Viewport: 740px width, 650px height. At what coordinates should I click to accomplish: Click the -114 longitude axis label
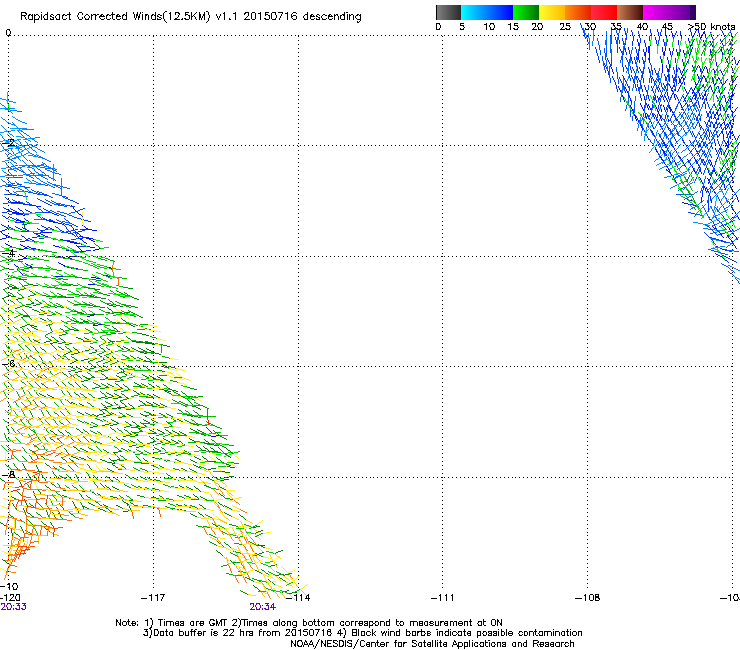pos(298,598)
